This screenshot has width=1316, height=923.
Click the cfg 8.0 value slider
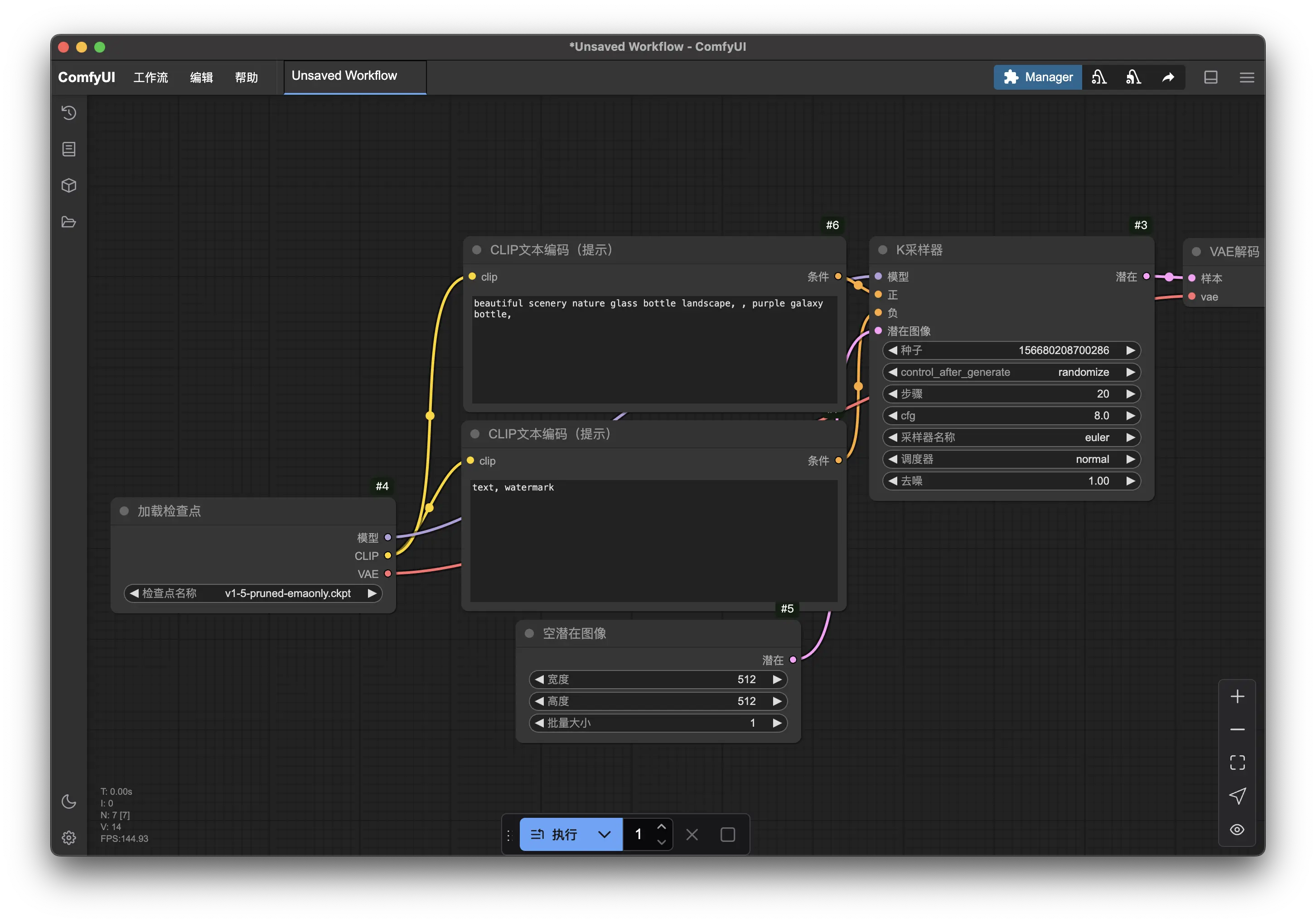pos(1011,416)
